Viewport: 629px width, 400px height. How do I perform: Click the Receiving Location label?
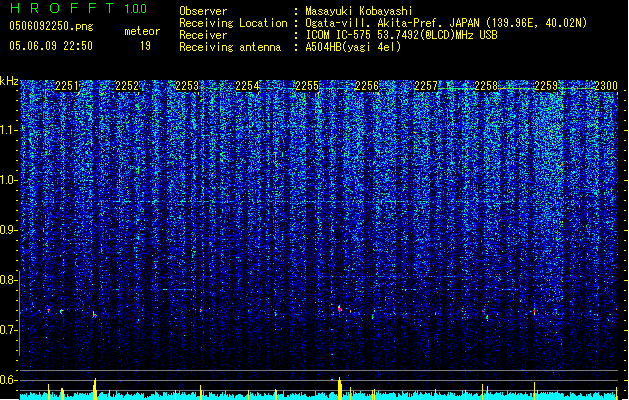[233, 23]
